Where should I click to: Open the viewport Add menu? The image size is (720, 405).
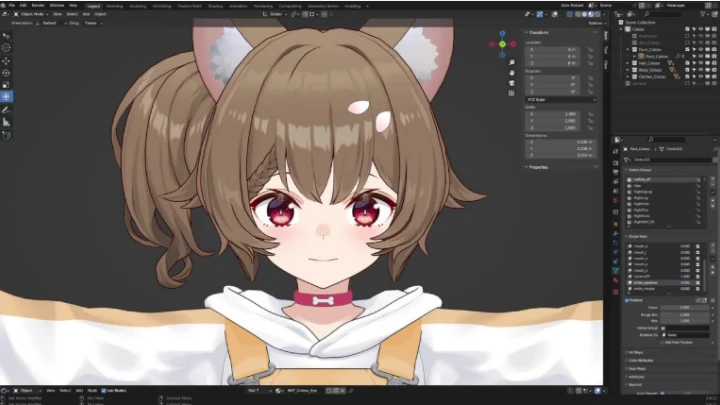click(x=86, y=14)
